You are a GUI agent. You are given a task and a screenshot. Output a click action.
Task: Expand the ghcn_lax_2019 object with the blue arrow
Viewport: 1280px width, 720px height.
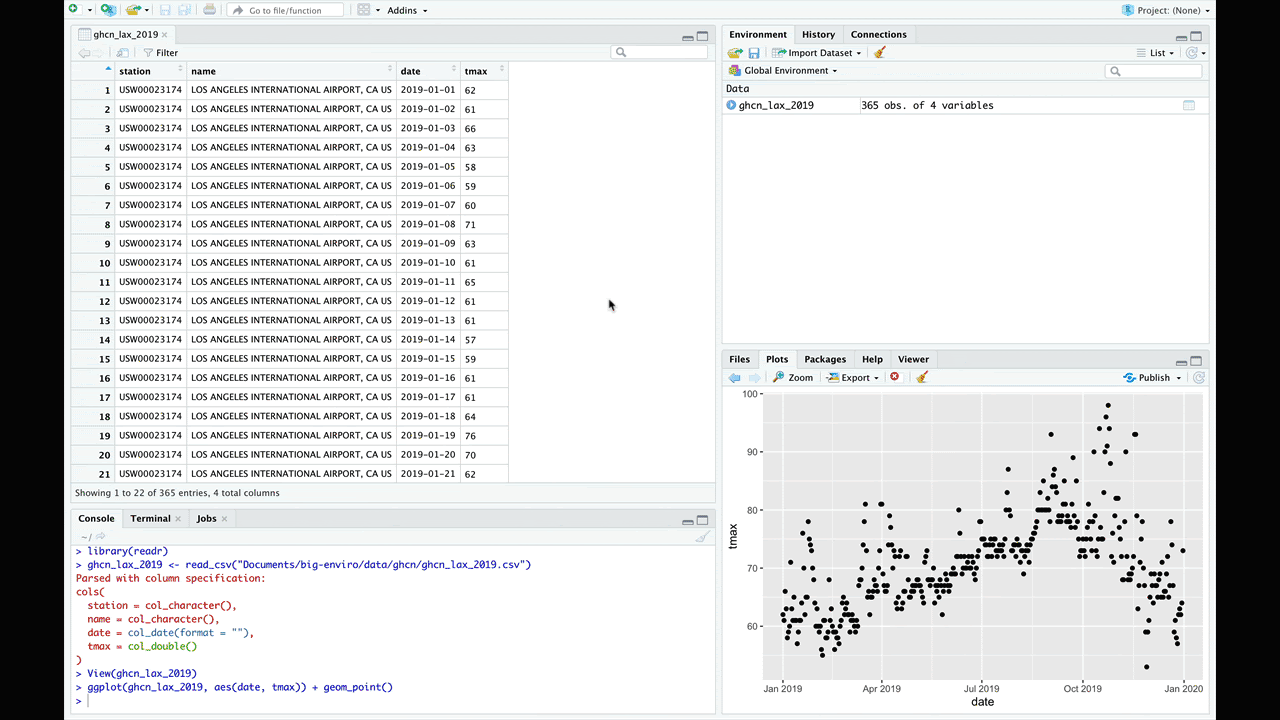pos(731,105)
